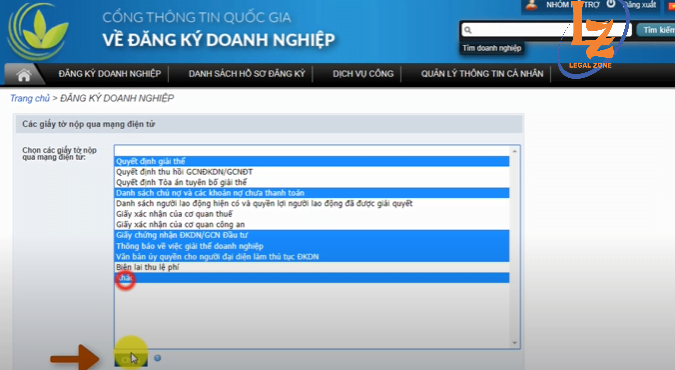Open ĐĂNG KÝ DOANH NGHIỆP menu
This screenshot has height=370, width=675.
pyautogui.click(x=110, y=74)
